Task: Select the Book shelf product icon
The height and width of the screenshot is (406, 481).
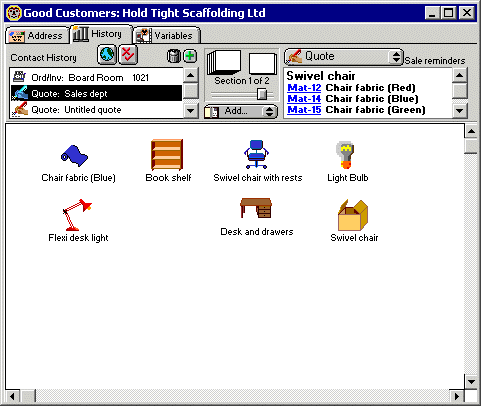Action: [167, 155]
